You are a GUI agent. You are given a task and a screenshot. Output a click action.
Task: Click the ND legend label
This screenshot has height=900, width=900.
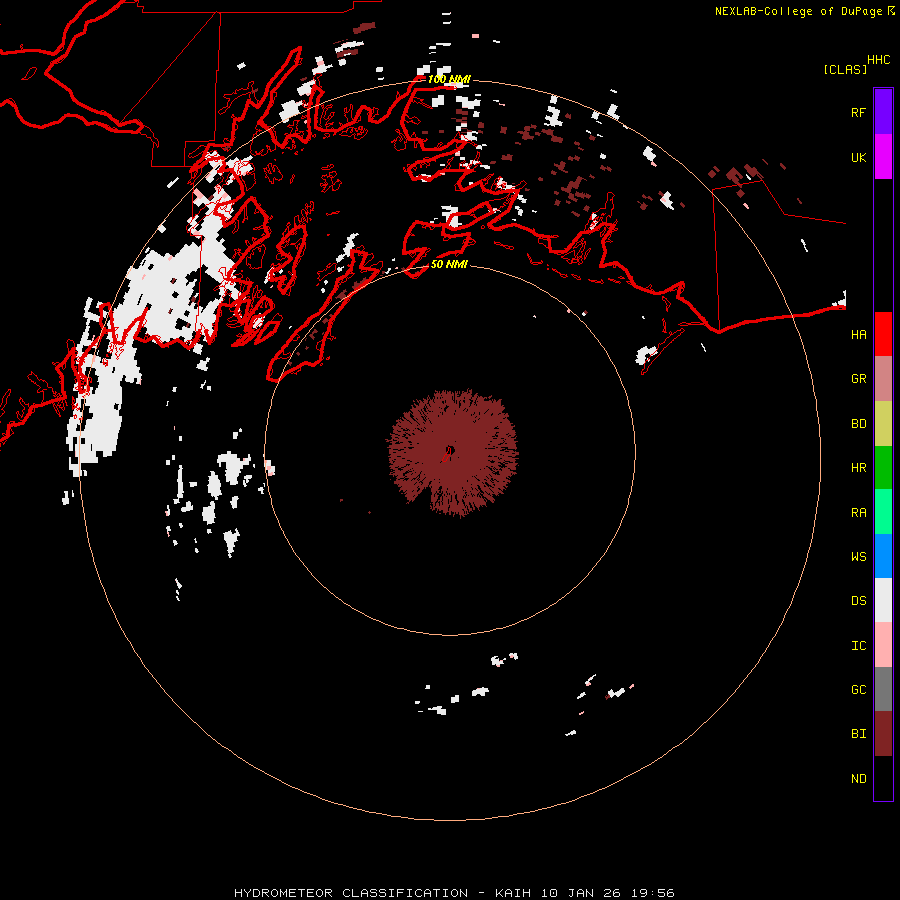(x=859, y=779)
